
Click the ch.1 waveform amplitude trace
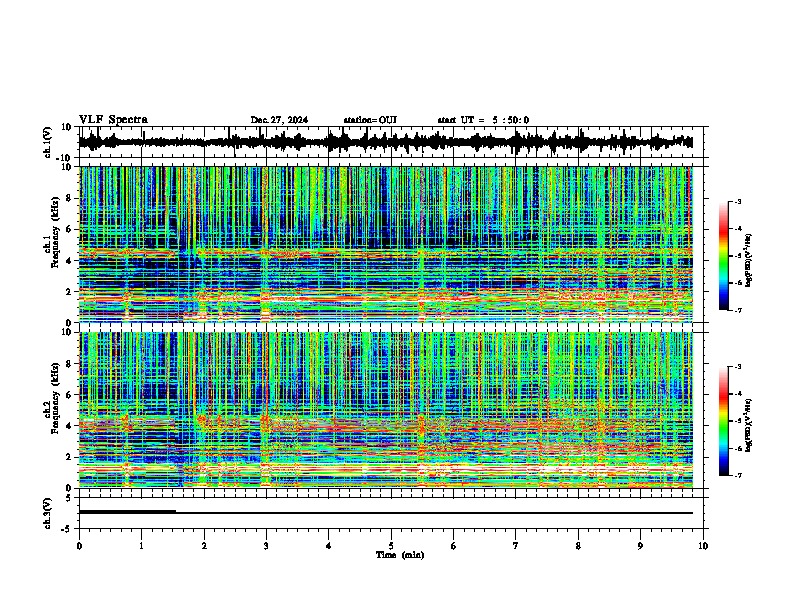(x=386, y=142)
